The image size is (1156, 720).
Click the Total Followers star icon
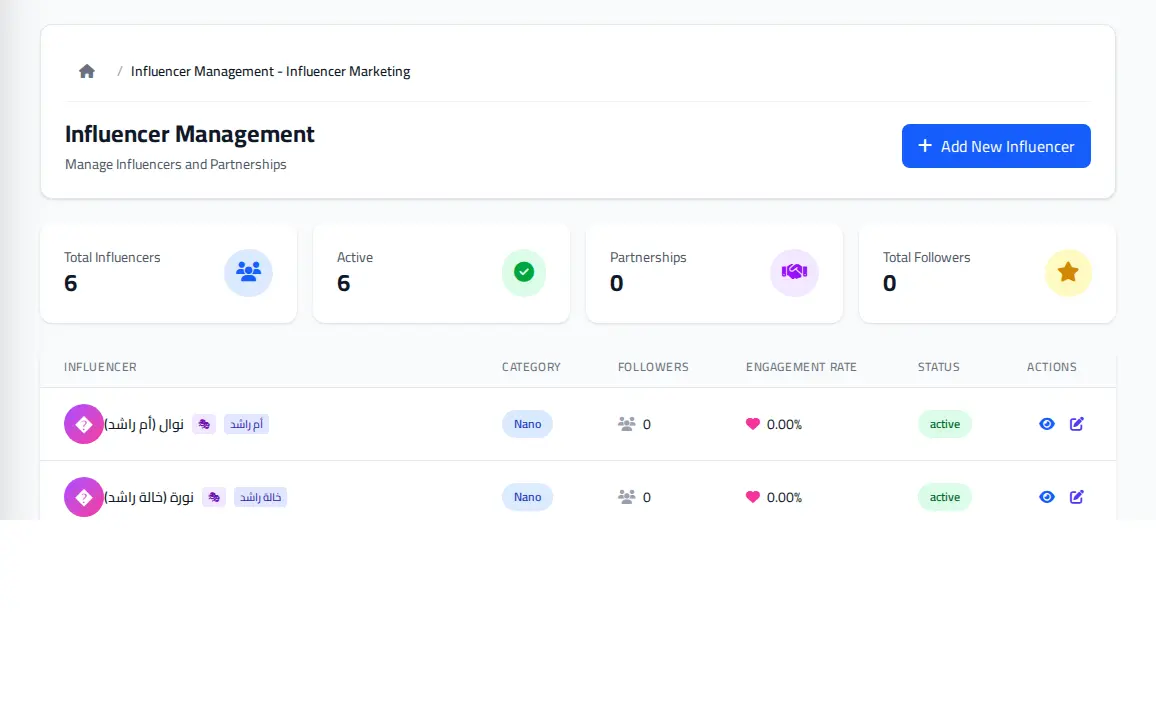coord(1068,273)
